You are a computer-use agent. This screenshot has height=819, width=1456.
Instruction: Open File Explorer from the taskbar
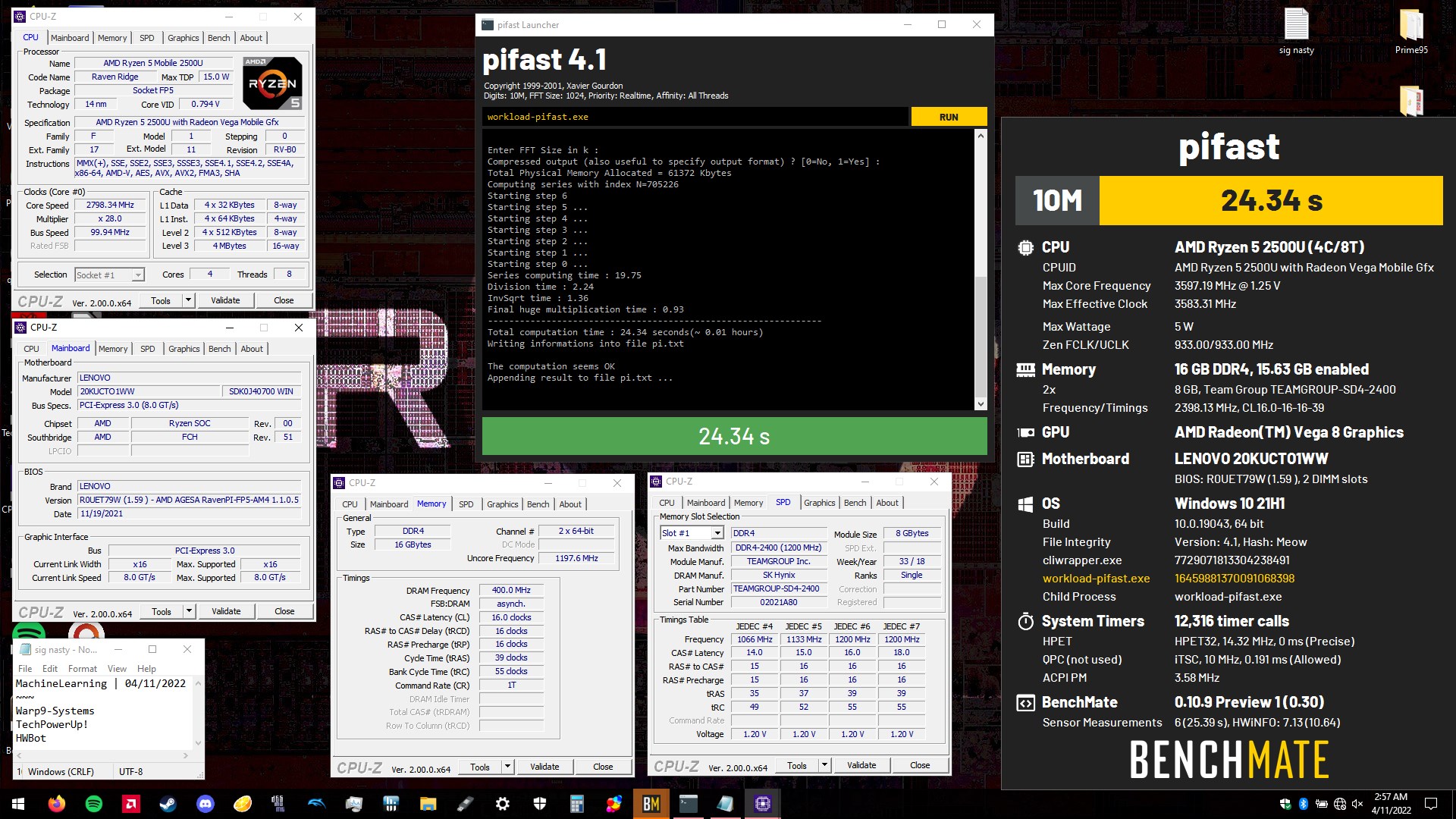[428, 804]
